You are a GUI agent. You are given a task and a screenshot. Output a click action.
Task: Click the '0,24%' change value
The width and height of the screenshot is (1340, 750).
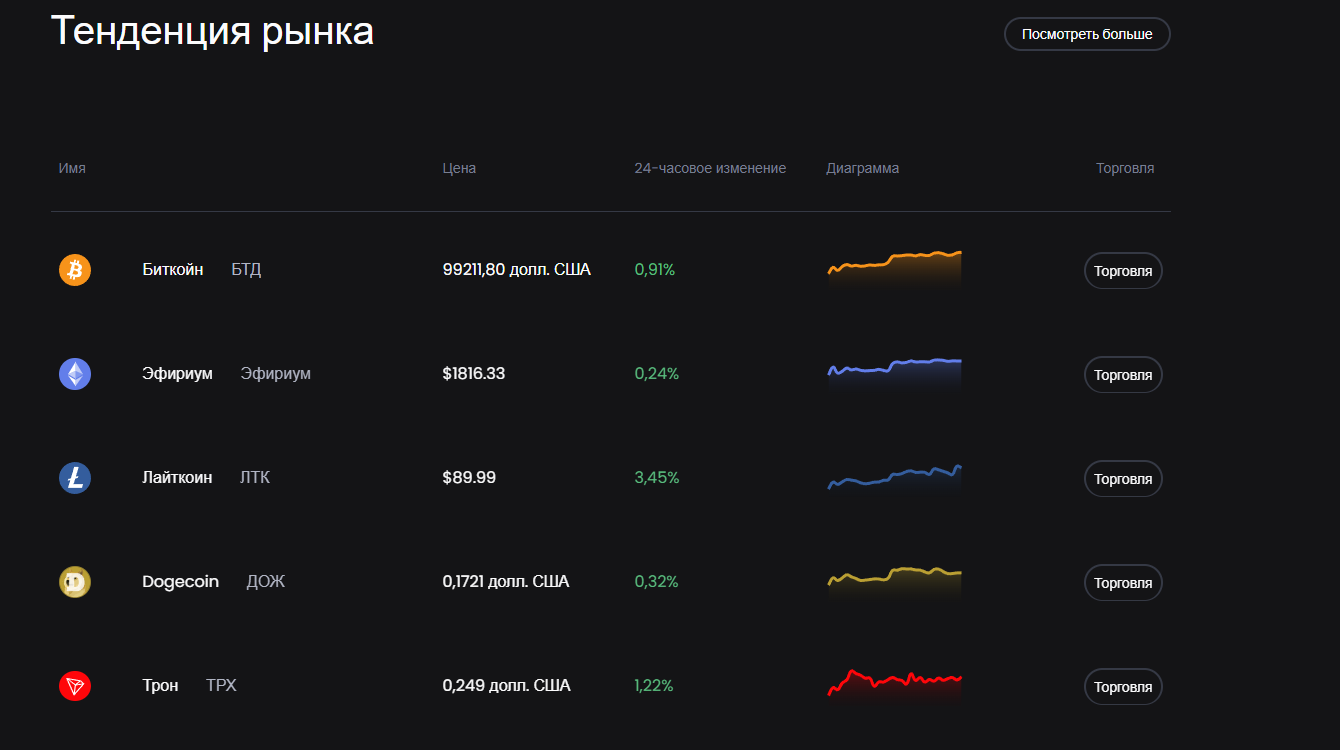657,373
